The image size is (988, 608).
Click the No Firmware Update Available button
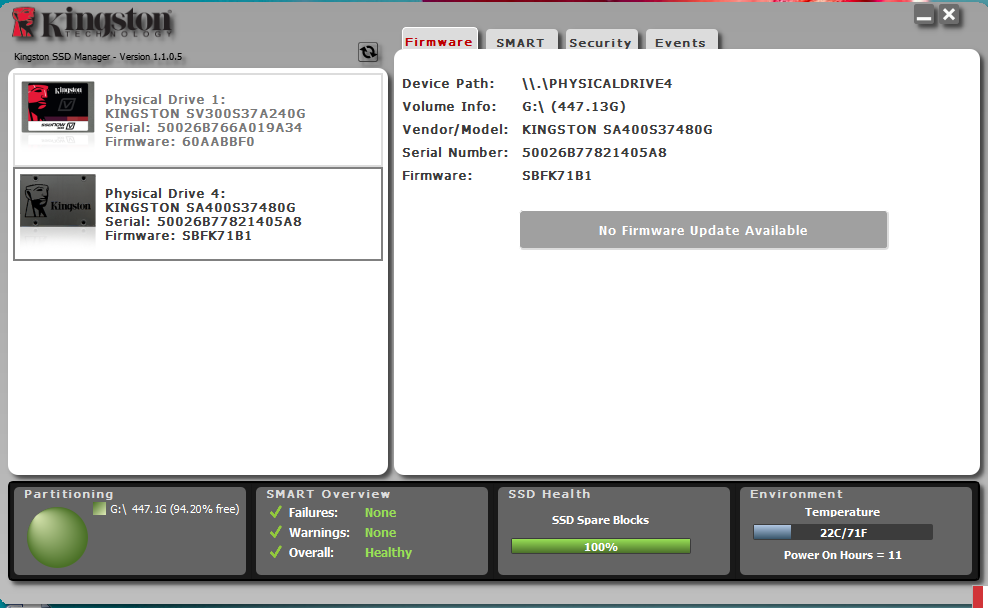pos(703,230)
